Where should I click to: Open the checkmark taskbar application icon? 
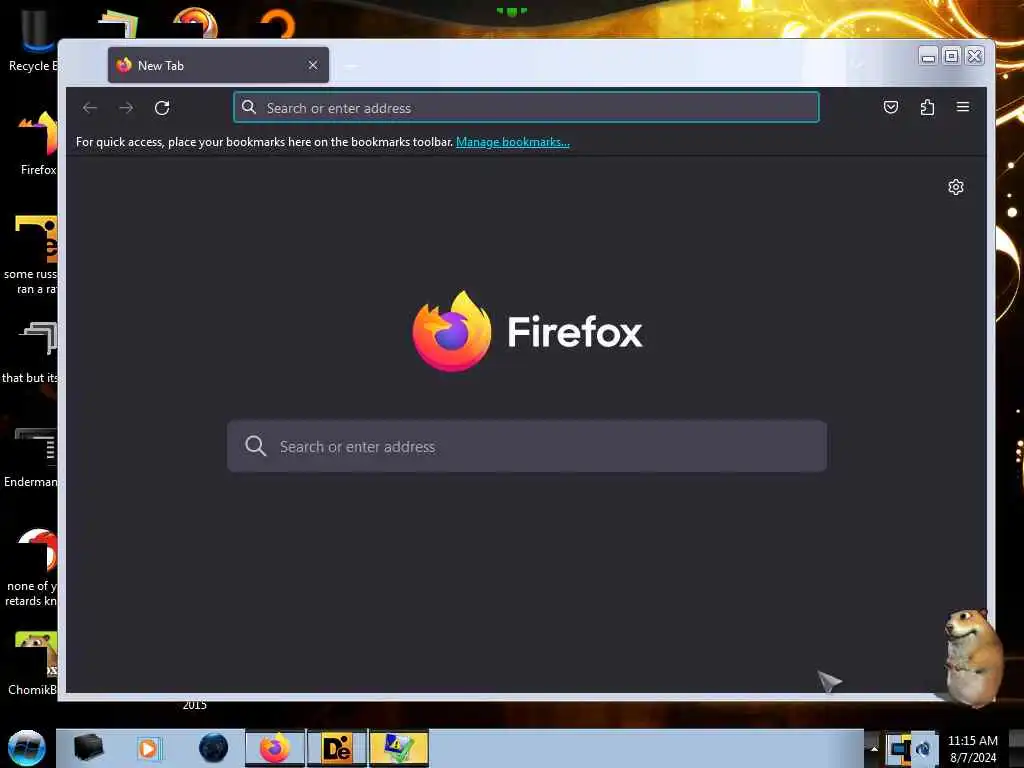click(399, 748)
